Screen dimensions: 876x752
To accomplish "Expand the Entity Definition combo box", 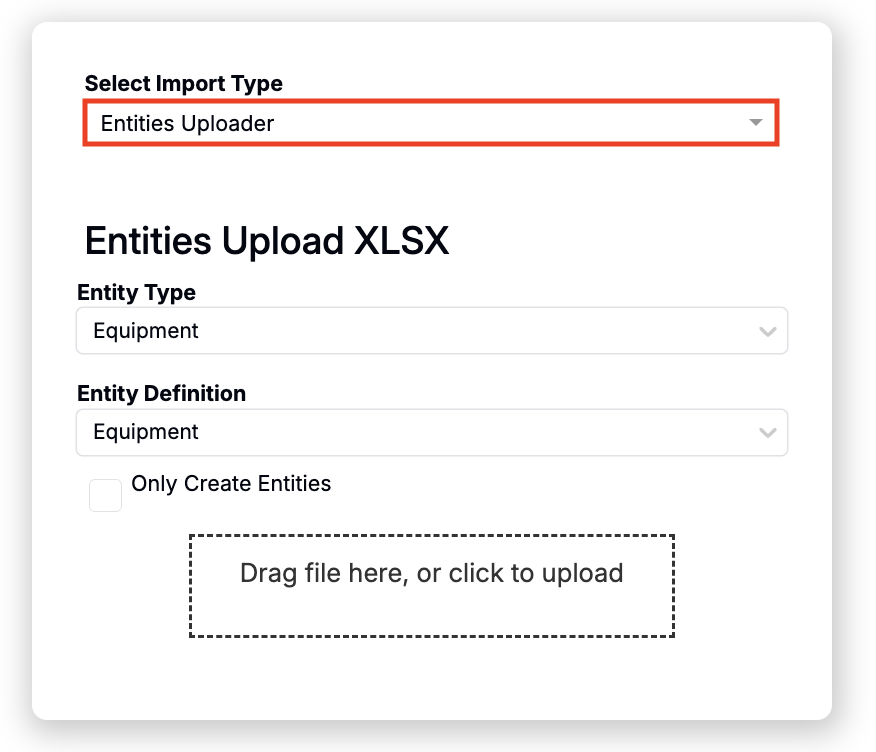I will pos(431,433).
